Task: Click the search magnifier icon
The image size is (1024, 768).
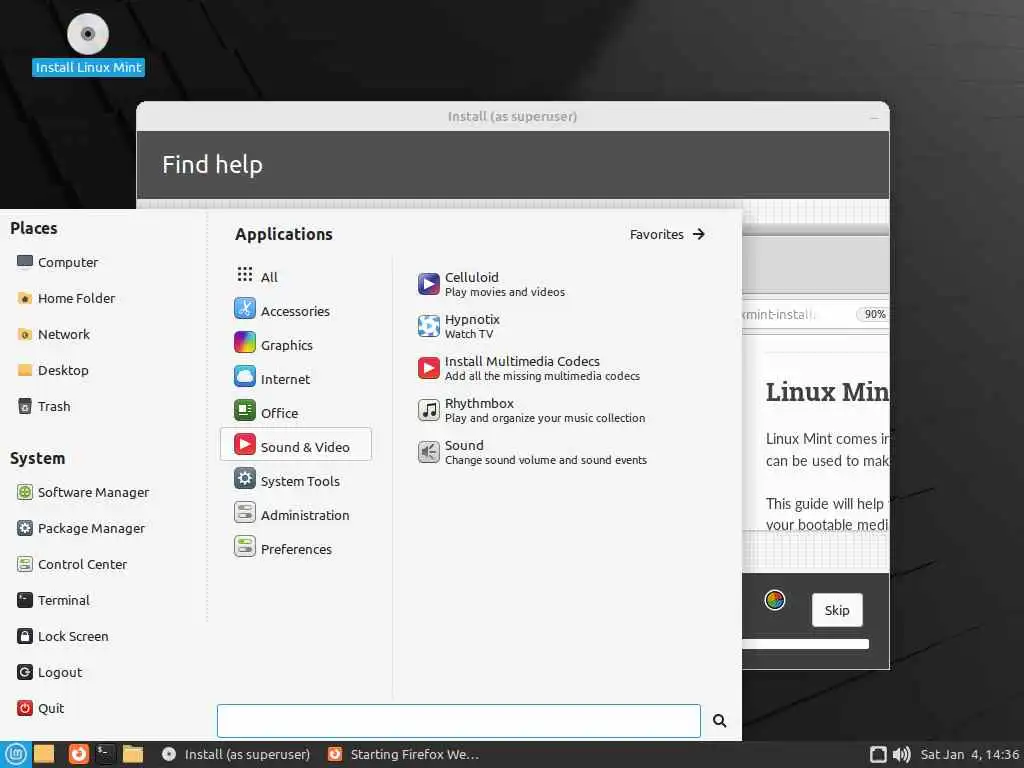Action: click(x=720, y=721)
